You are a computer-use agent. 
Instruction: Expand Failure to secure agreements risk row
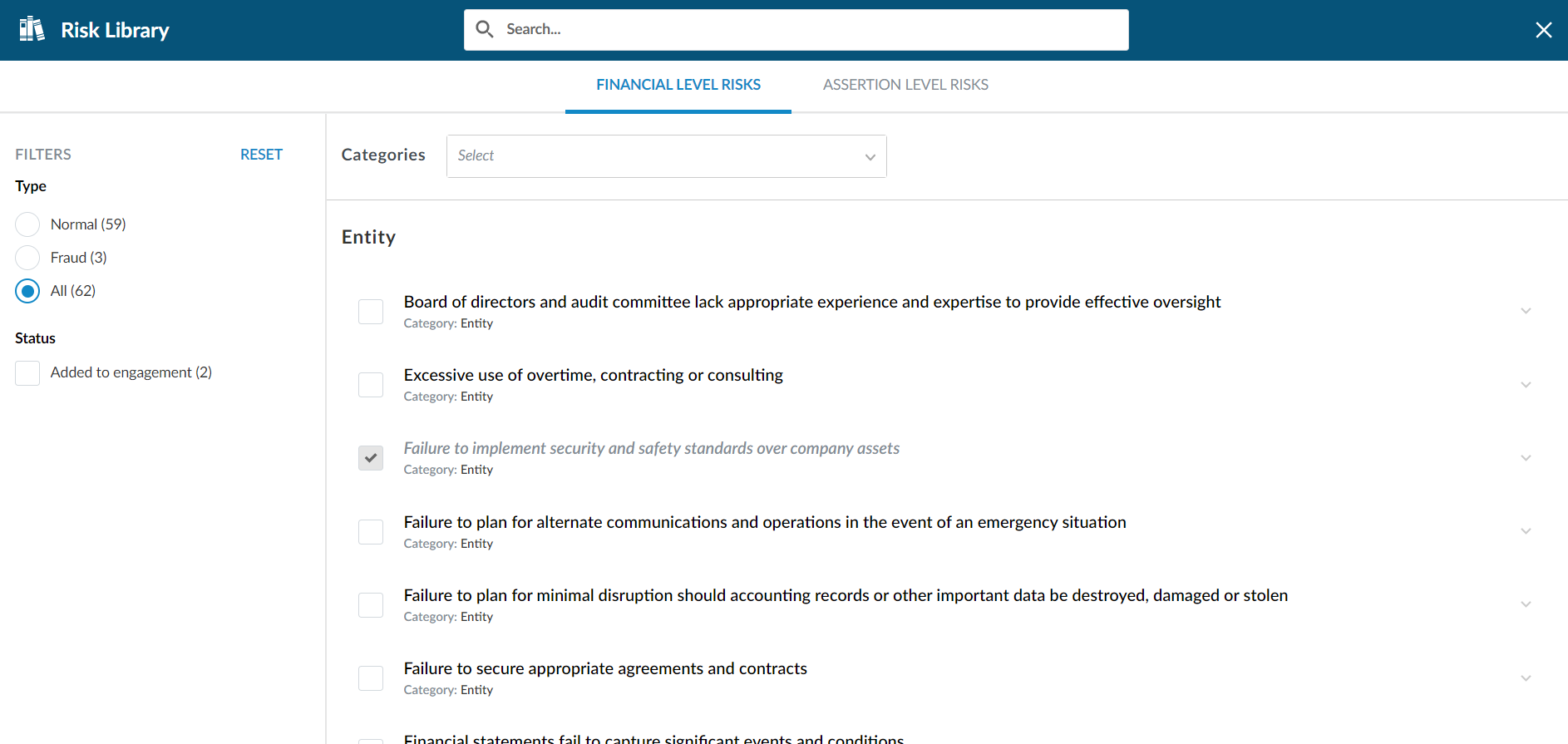point(1526,678)
